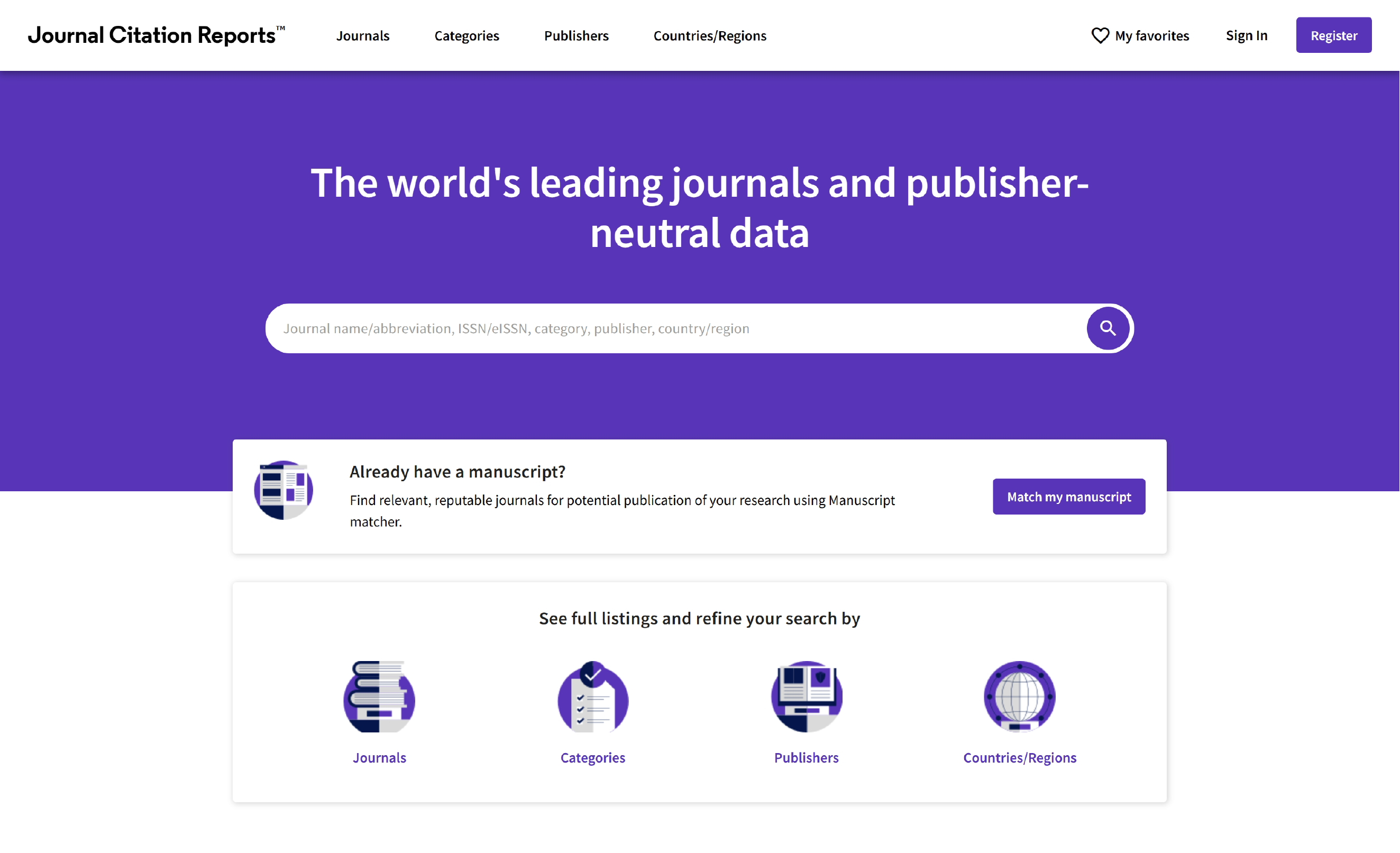
Task: Open the Categories clipboard checklist icon
Action: tap(592, 696)
